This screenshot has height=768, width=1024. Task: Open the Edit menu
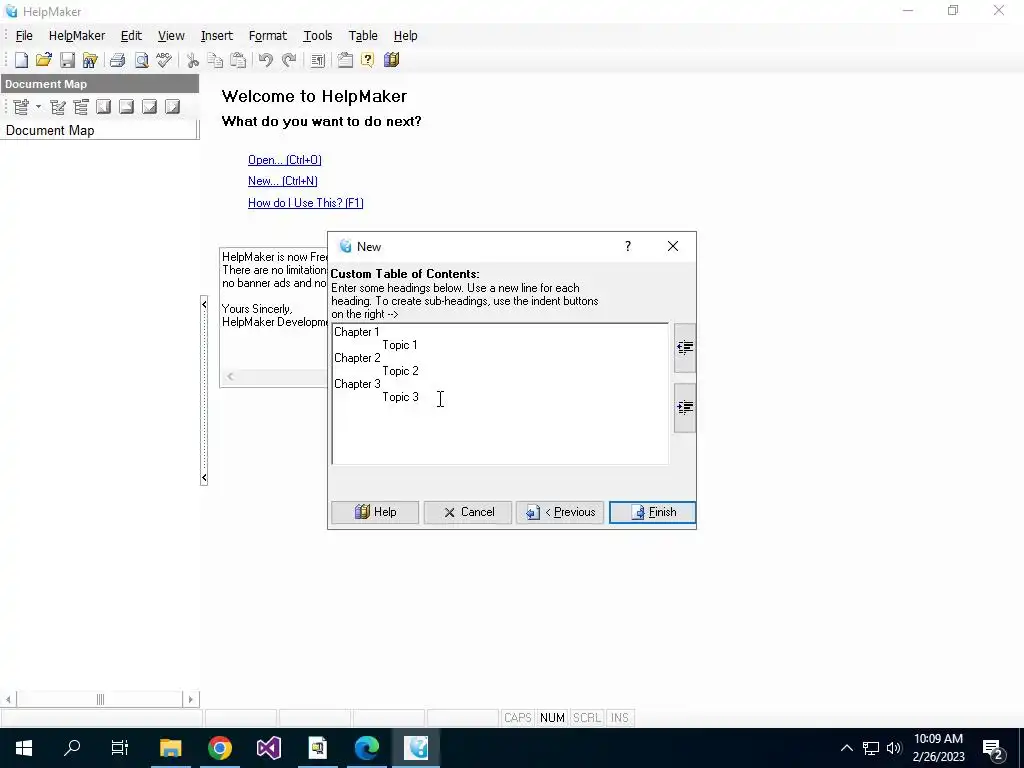click(x=131, y=36)
